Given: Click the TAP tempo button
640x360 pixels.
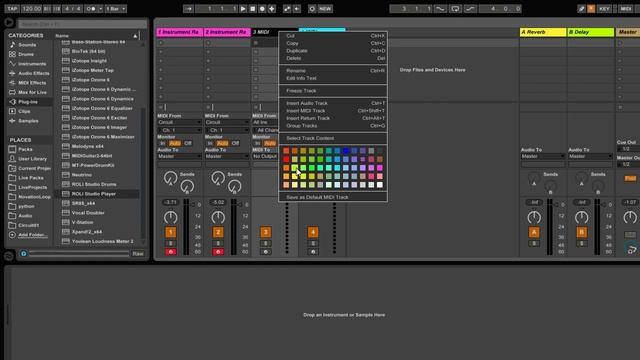Looking at the screenshot, I should pyautogui.click(x=12, y=9).
